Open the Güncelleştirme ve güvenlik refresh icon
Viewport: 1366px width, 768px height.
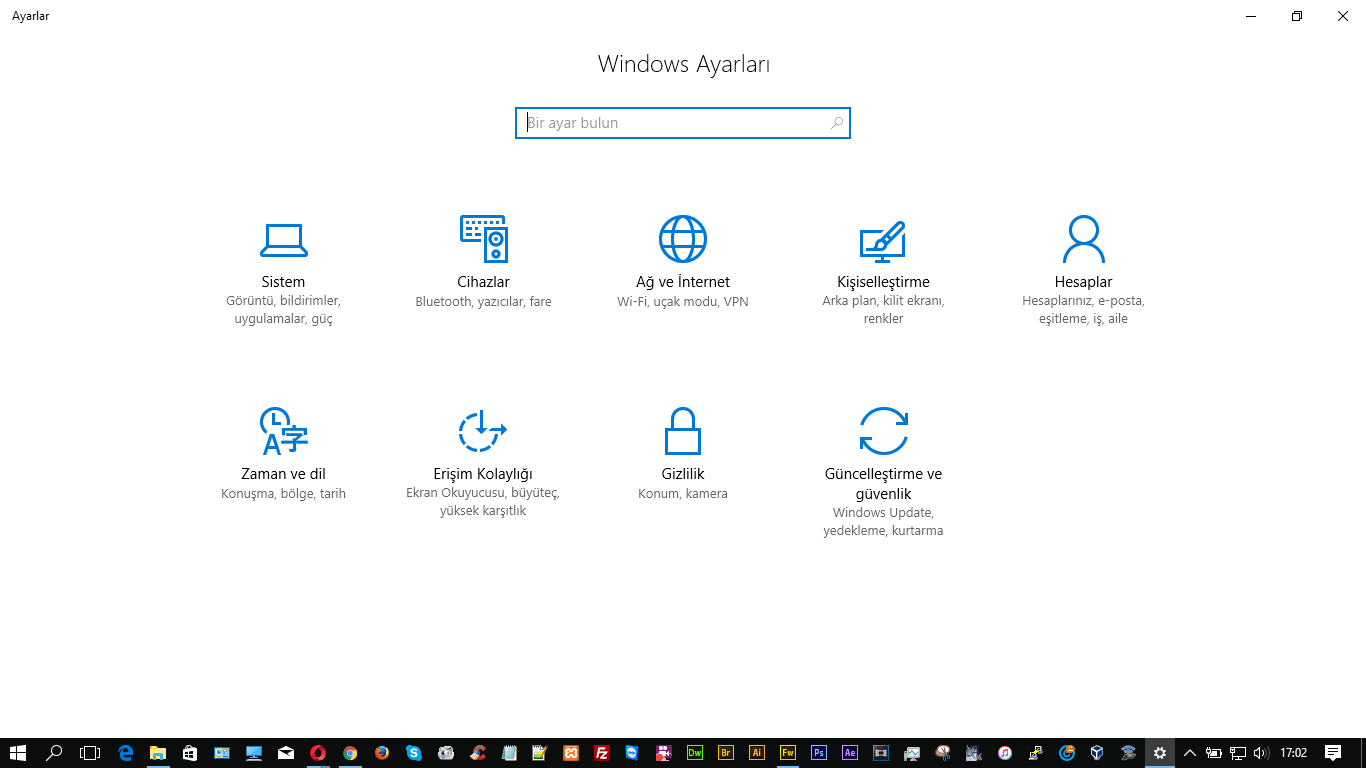tap(883, 431)
